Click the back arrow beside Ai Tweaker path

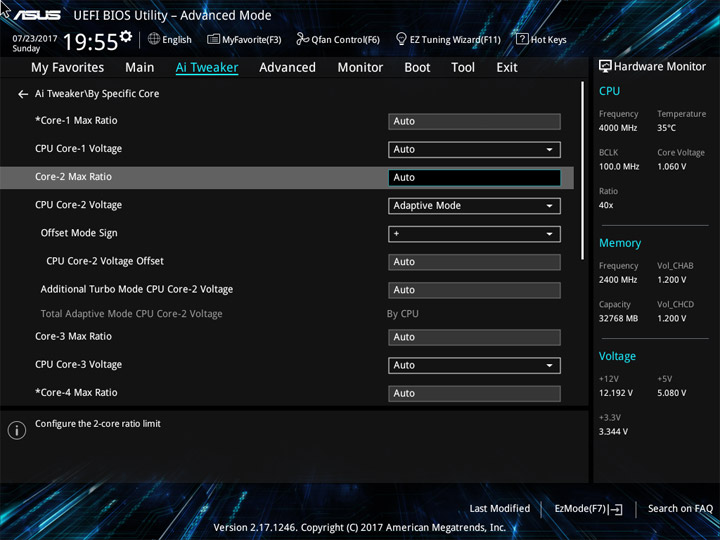23,94
